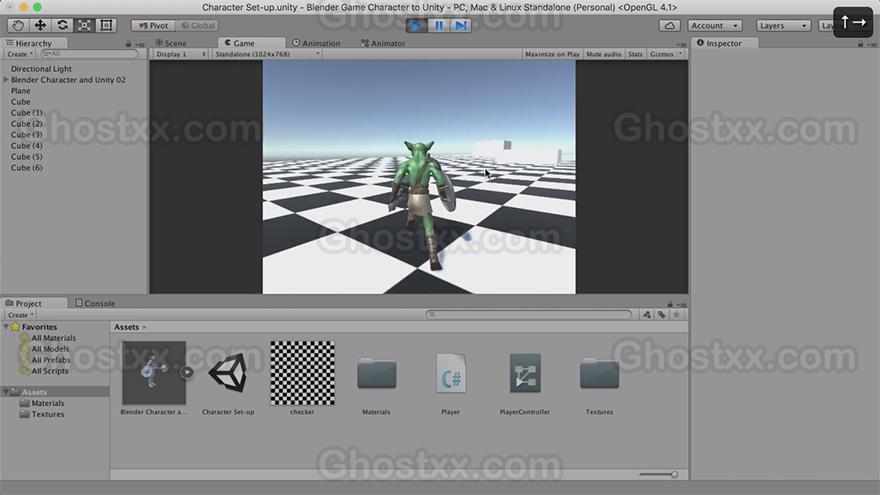
Task: Lock the Inspector panel
Action: [x=860, y=44]
